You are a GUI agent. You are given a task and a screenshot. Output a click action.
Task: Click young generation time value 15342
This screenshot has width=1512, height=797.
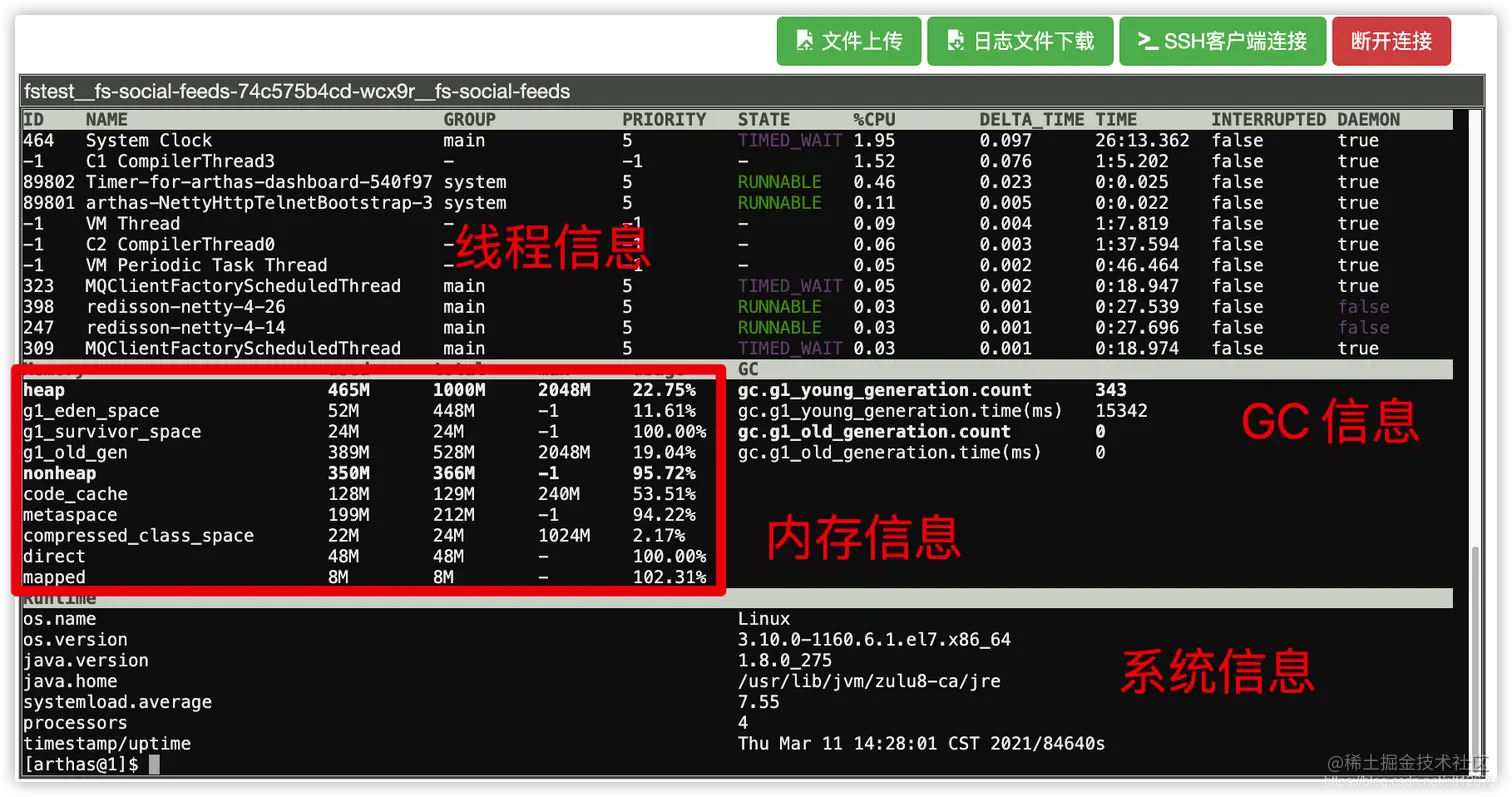click(x=1121, y=411)
